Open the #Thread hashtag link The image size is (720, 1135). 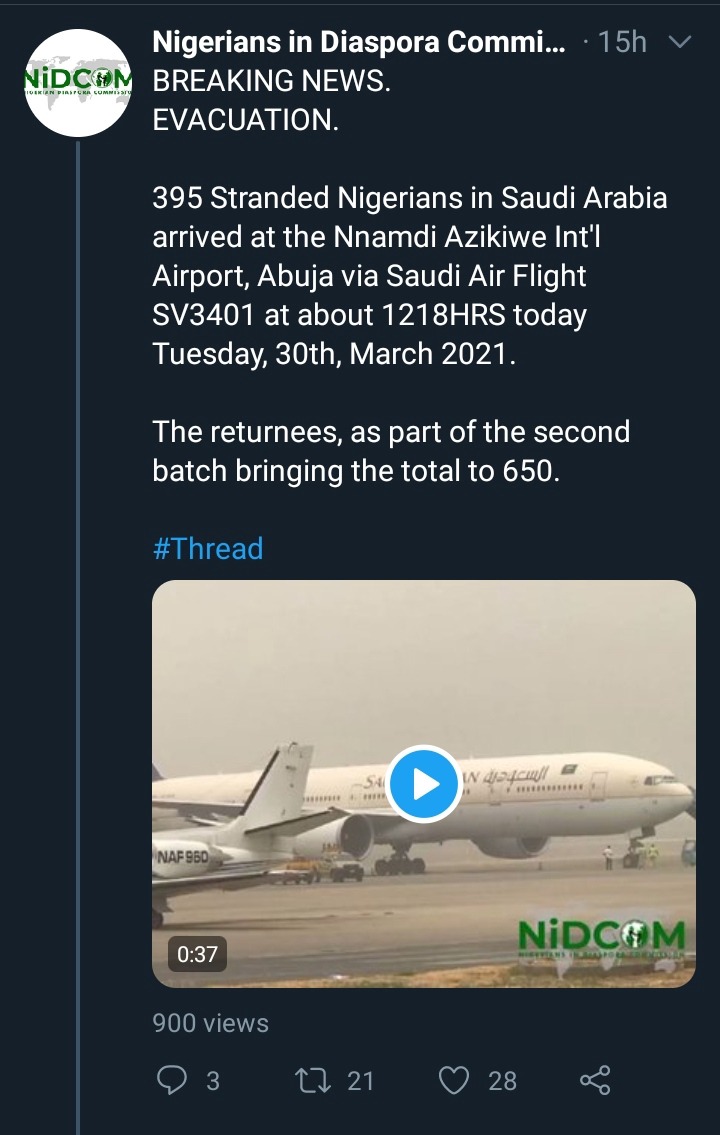[x=208, y=549]
